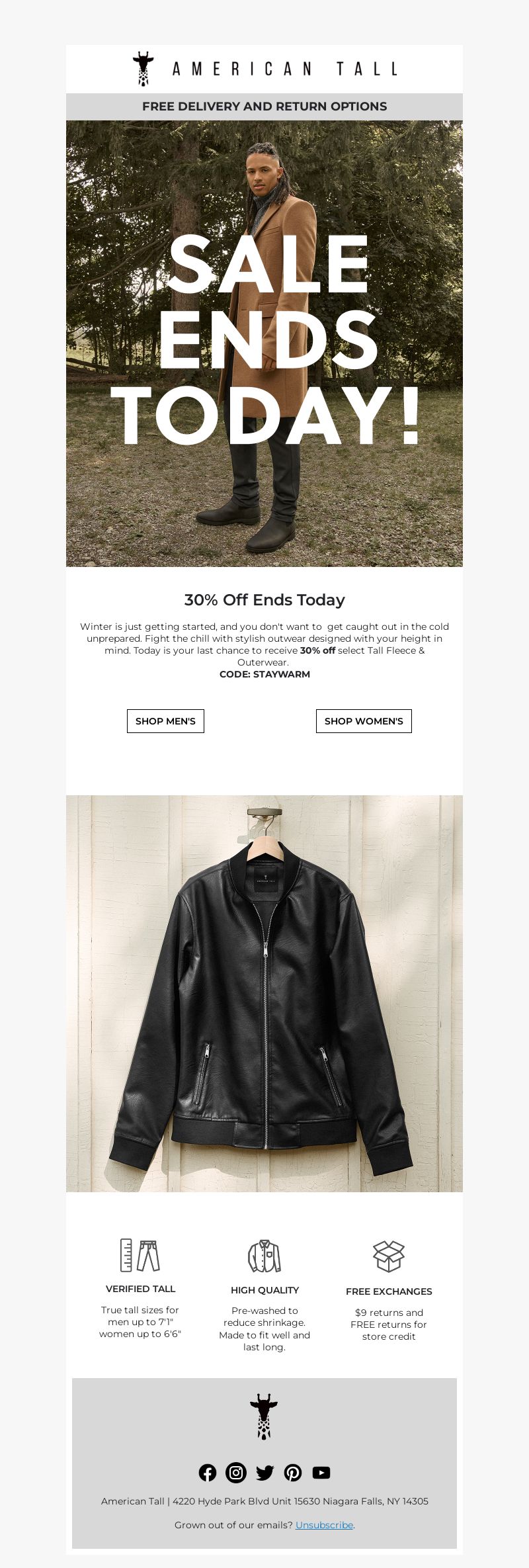
Task: Open the Pinterest social icon
Action: pos(293,1473)
